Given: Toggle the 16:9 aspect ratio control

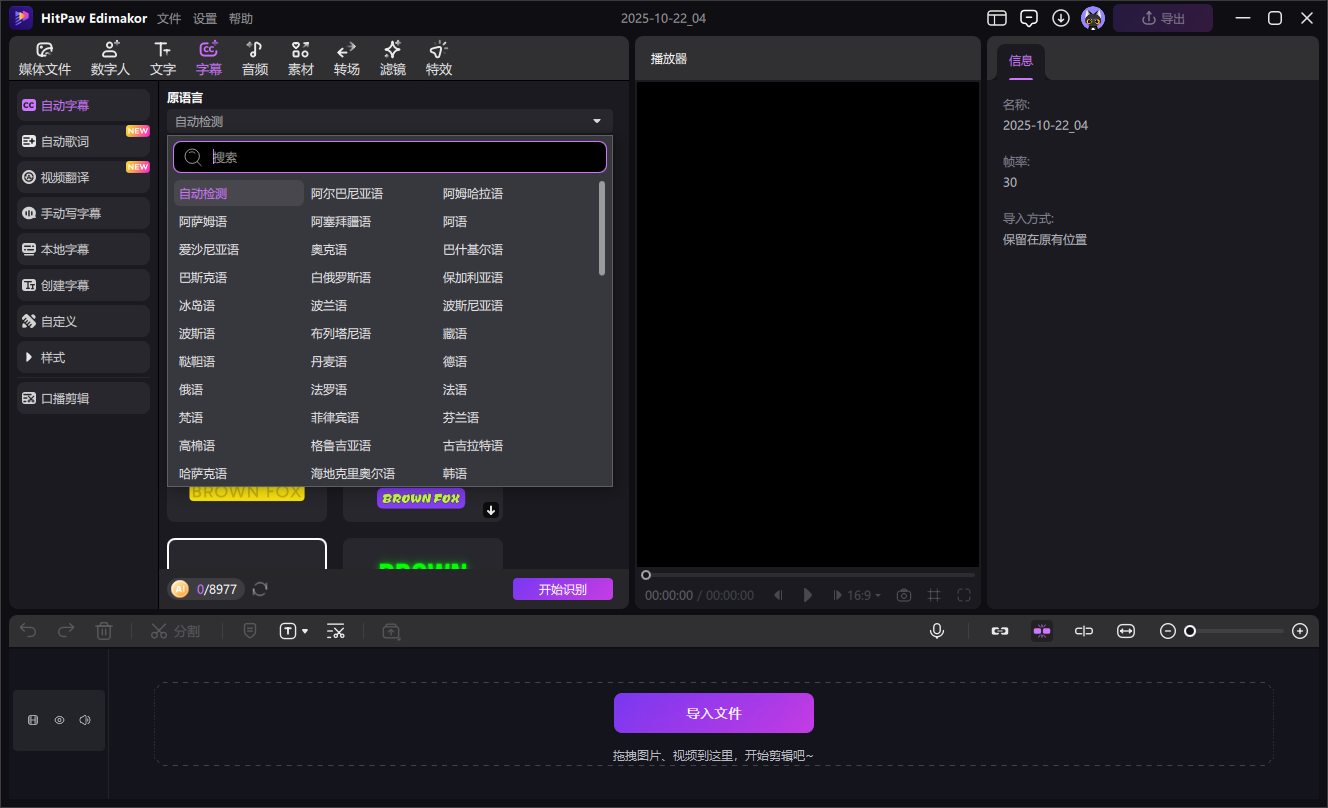Looking at the screenshot, I should (x=856, y=594).
